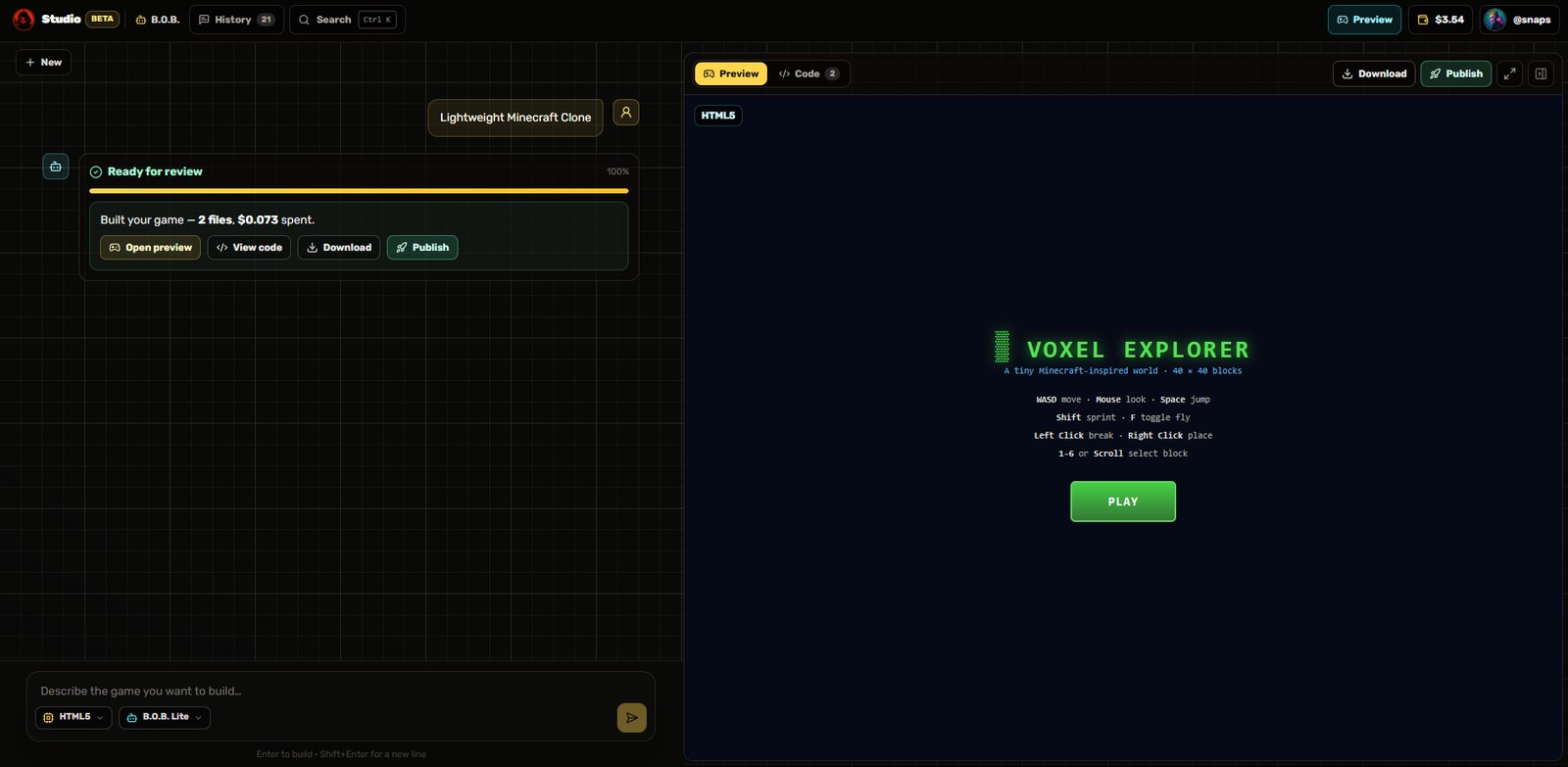This screenshot has width=1568, height=767.
Task: Open the HTML5 platform dropdown
Action: [73, 718]
